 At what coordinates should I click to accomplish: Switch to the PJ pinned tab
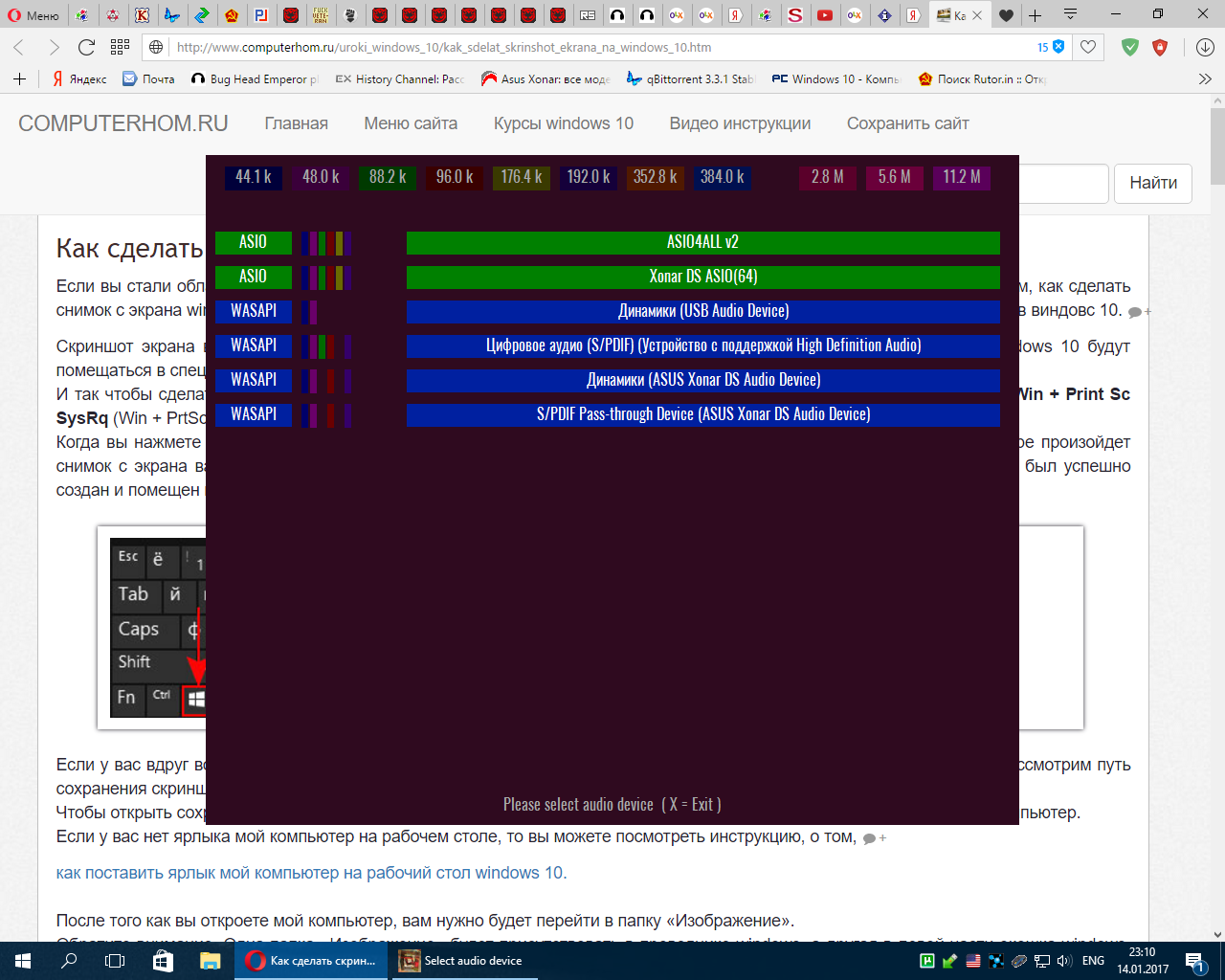pyautogui.click(x=261, y=15)
